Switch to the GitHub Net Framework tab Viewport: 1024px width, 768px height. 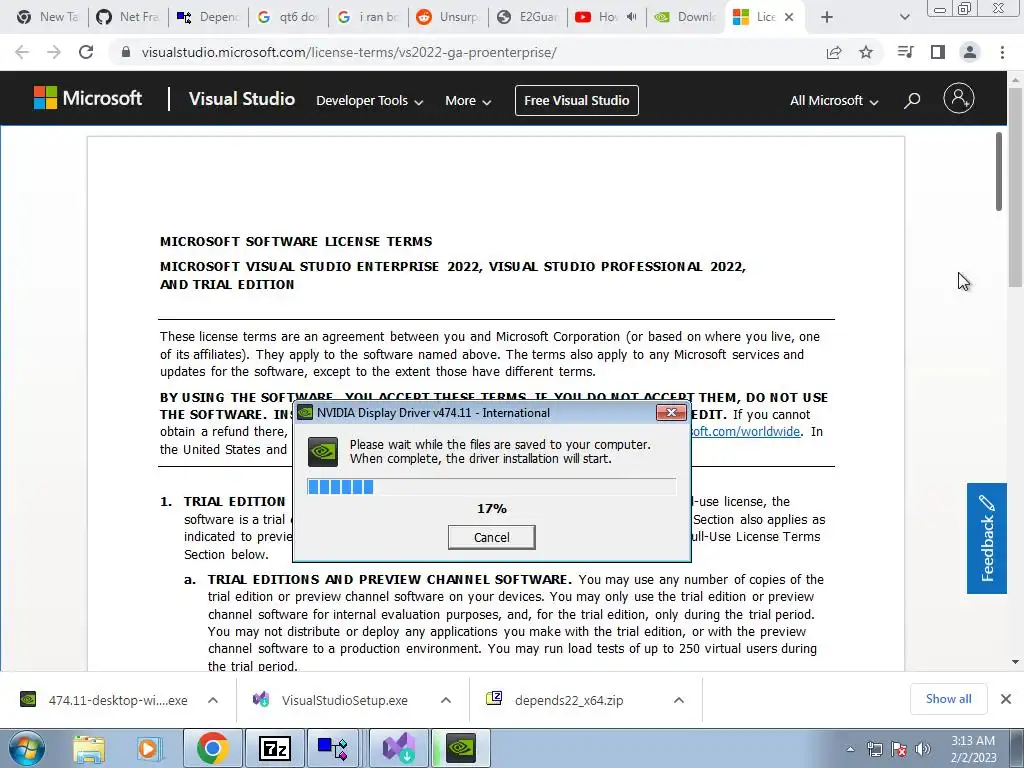128,18
